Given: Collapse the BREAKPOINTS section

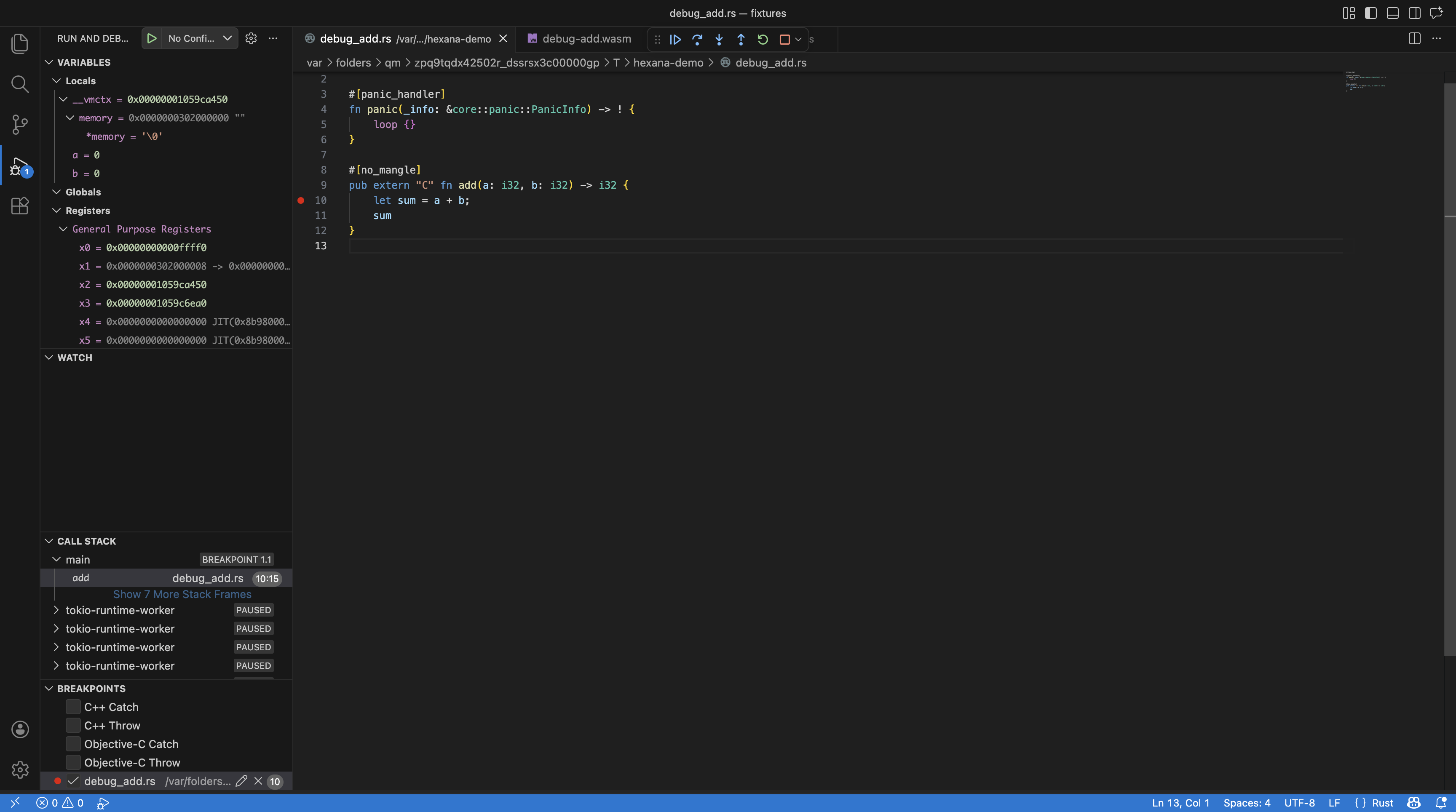Looking at the screenshot, I should coord(49,688).
